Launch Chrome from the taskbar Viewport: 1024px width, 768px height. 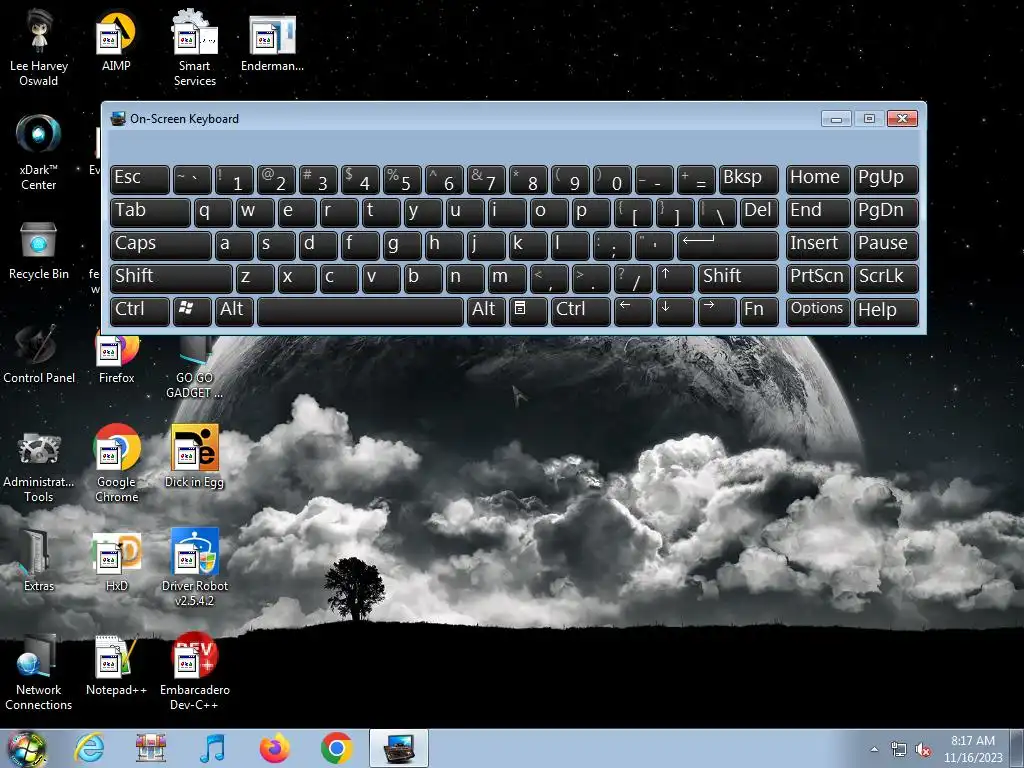coord(336,748)
